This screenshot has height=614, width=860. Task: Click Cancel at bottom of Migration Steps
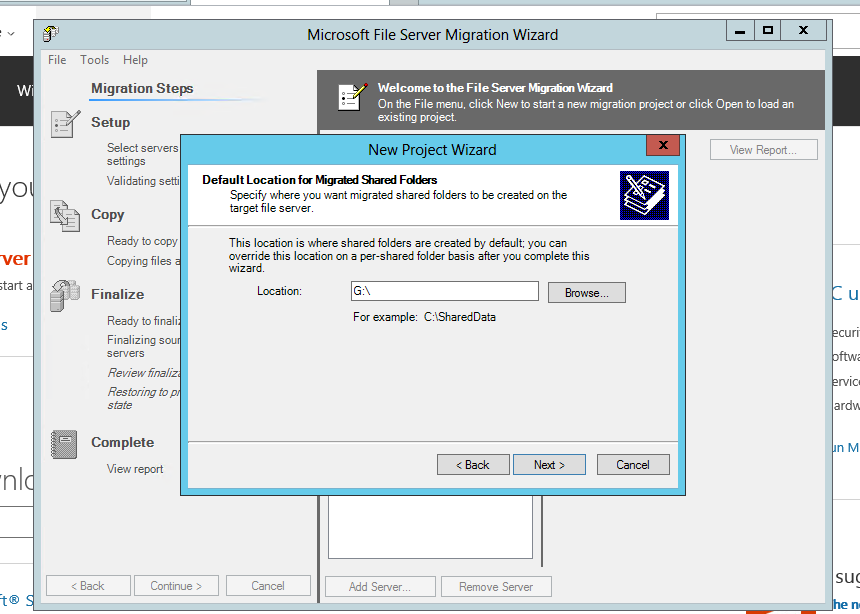point(268,585)
